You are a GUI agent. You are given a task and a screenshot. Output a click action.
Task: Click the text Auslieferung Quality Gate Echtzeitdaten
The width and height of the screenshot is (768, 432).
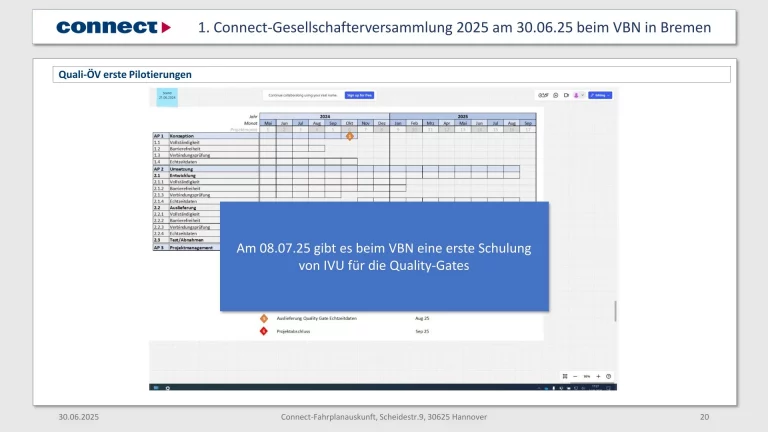(316, 318)
